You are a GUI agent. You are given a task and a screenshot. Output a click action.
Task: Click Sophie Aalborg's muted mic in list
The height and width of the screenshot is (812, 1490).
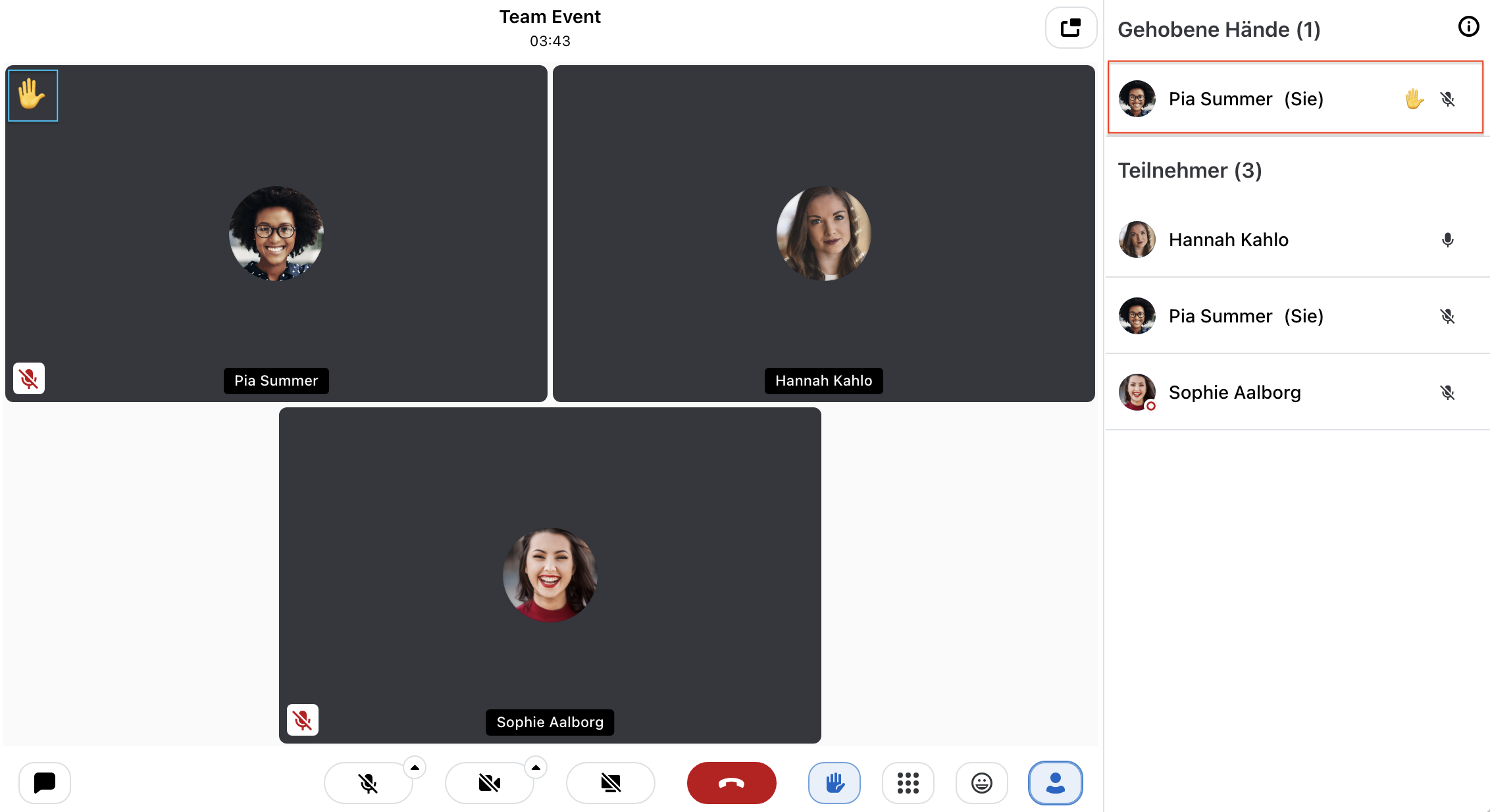(x=1448, y=393)
